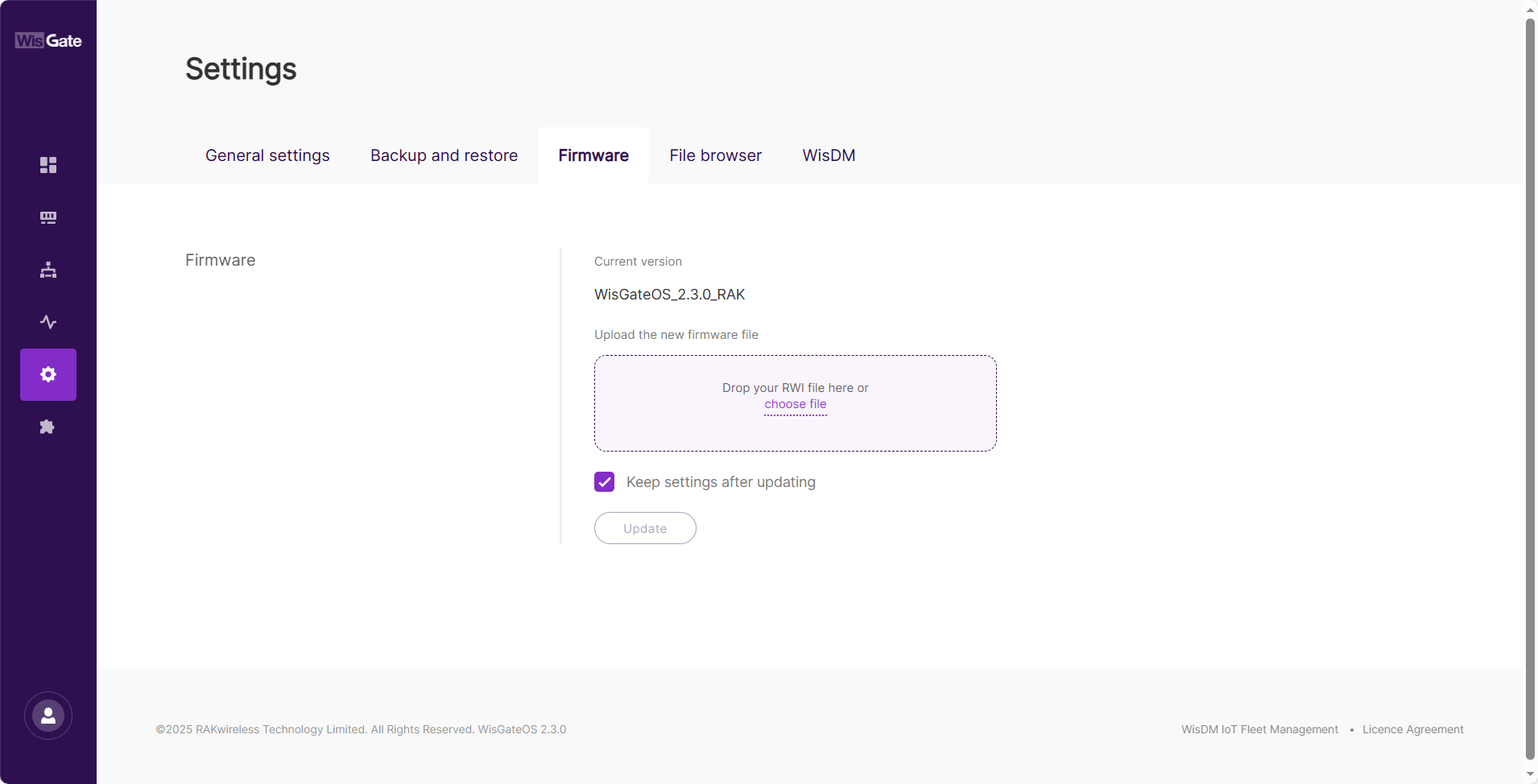Screen dimensions: 1538x784
Task: Open the File browser tab
Action: click(715, 155)
